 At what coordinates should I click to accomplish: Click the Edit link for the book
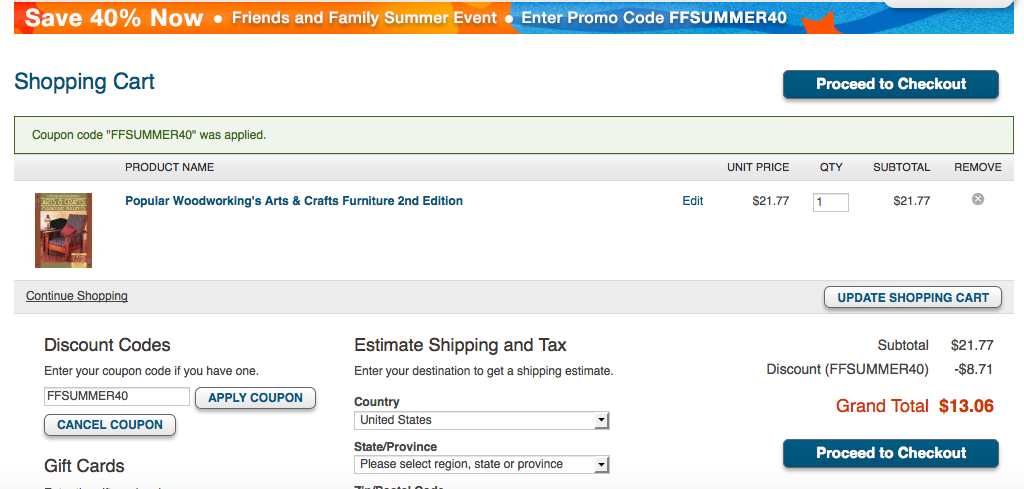click(x=692, y=201)
